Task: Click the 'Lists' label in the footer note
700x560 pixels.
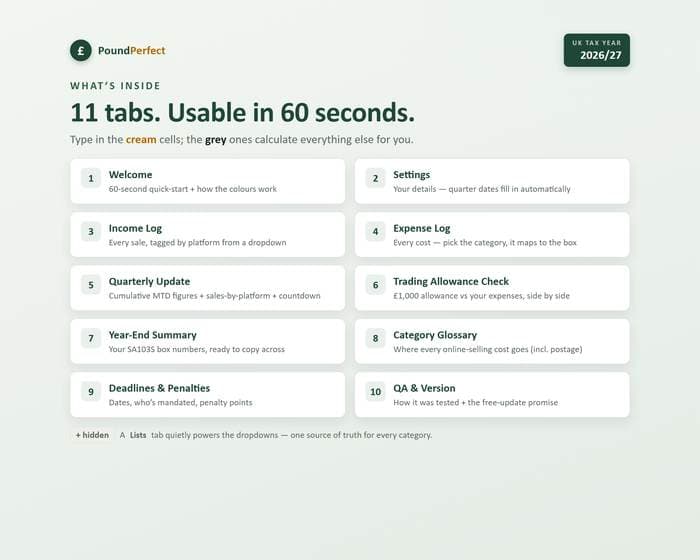Action: [x=138, y=435]
